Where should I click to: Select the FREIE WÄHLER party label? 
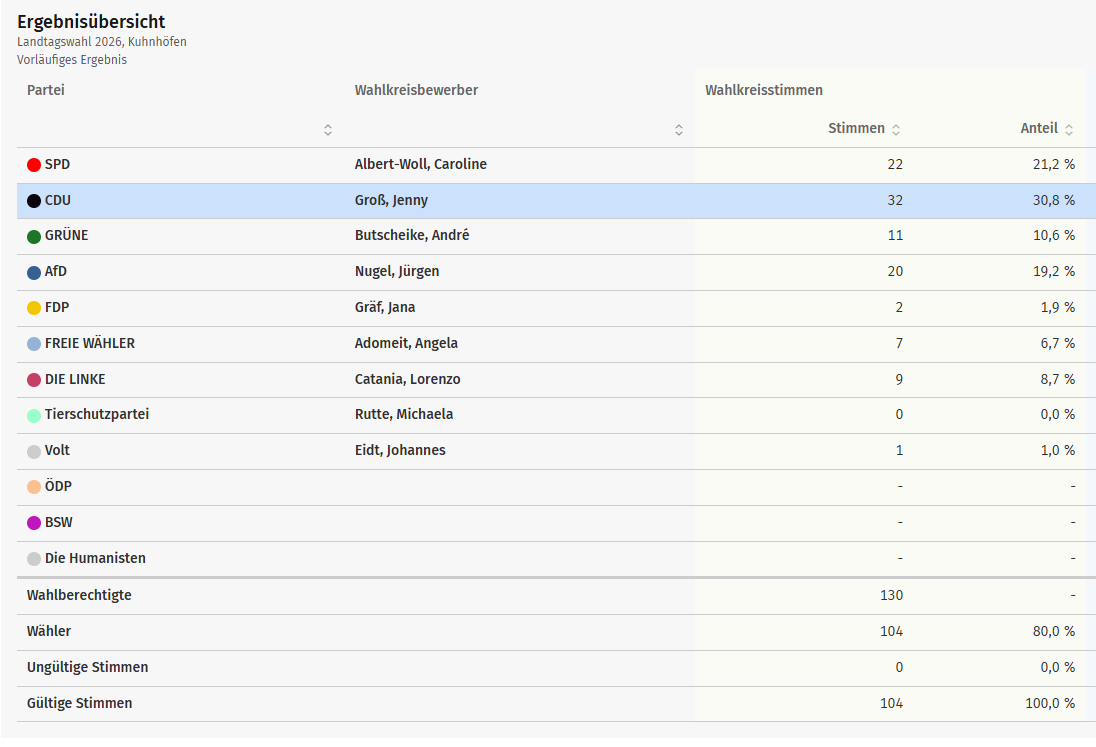pos(90,343)
